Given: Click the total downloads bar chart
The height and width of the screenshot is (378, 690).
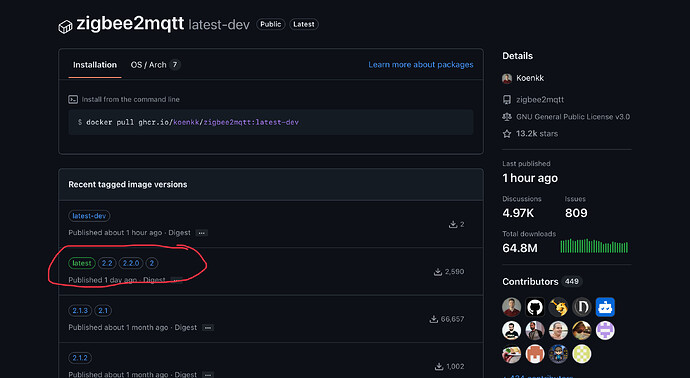Looking at the screenshot, I should (594, 246).
